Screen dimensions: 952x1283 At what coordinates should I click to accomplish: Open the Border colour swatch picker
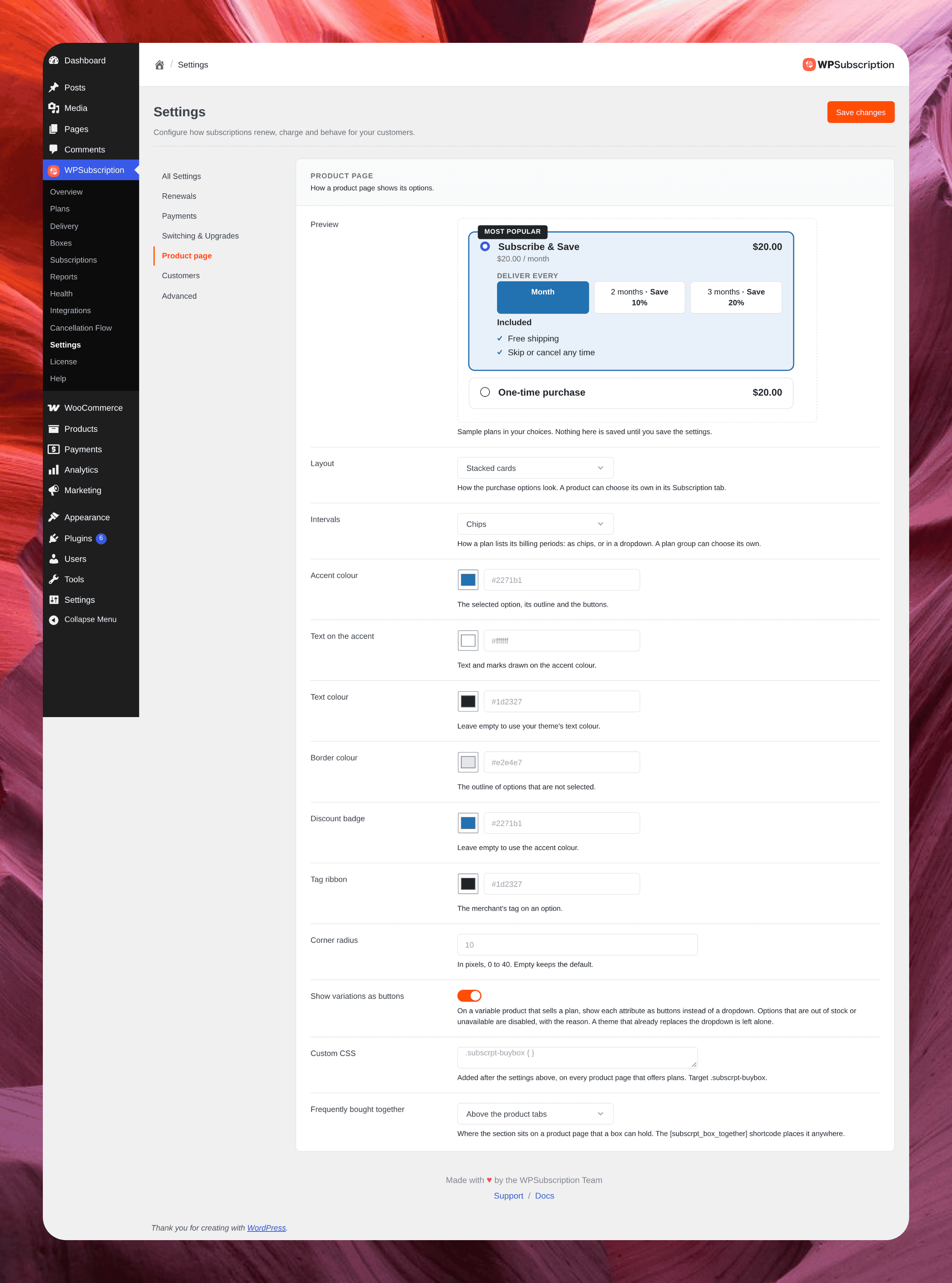[468, 762]
